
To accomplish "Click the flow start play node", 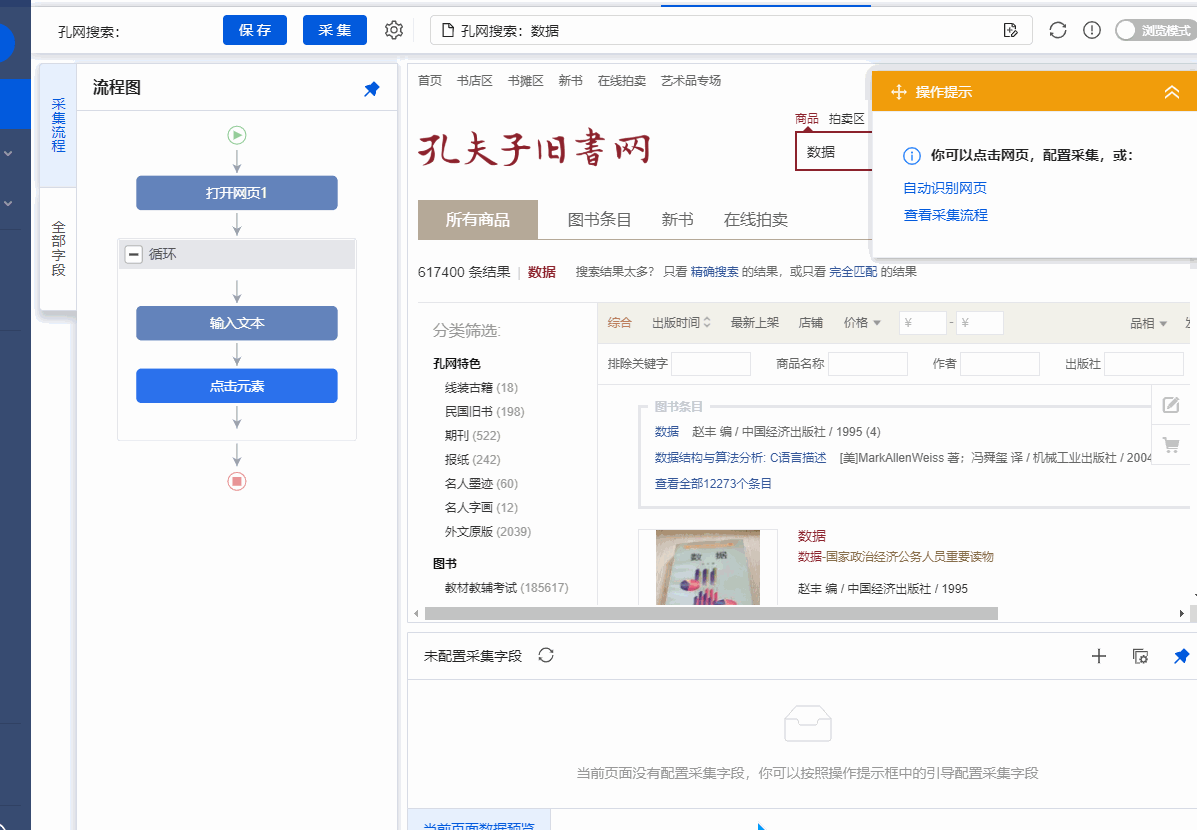I will click(237, 135).
